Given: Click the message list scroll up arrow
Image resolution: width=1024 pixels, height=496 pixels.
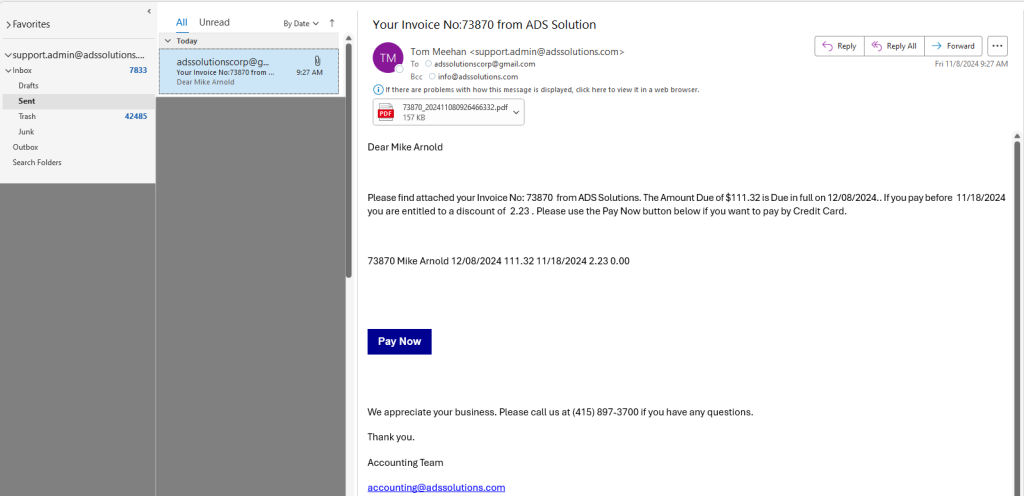Looking at the screenshot, I should tap(349, 38).
